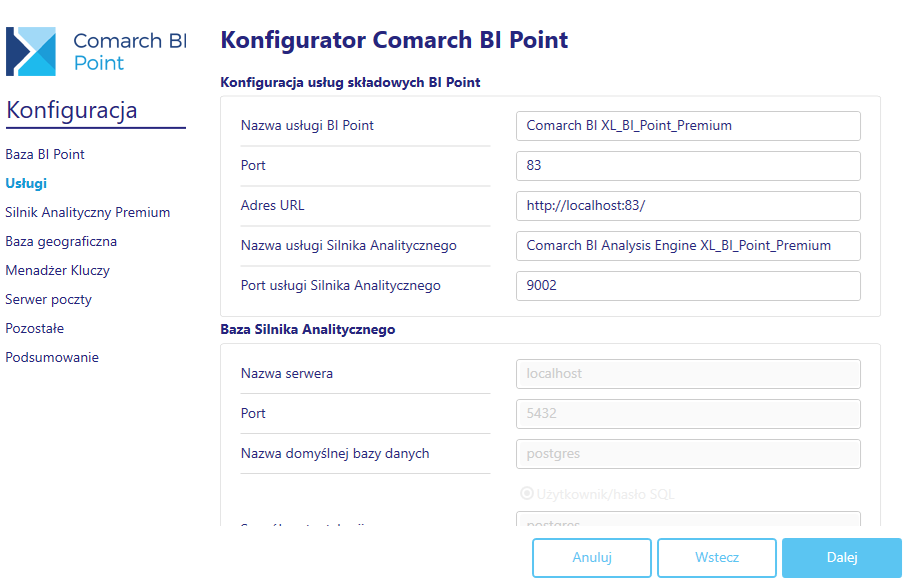Click the Nazwa domyślnej bazy danych field

pos(688,453)
